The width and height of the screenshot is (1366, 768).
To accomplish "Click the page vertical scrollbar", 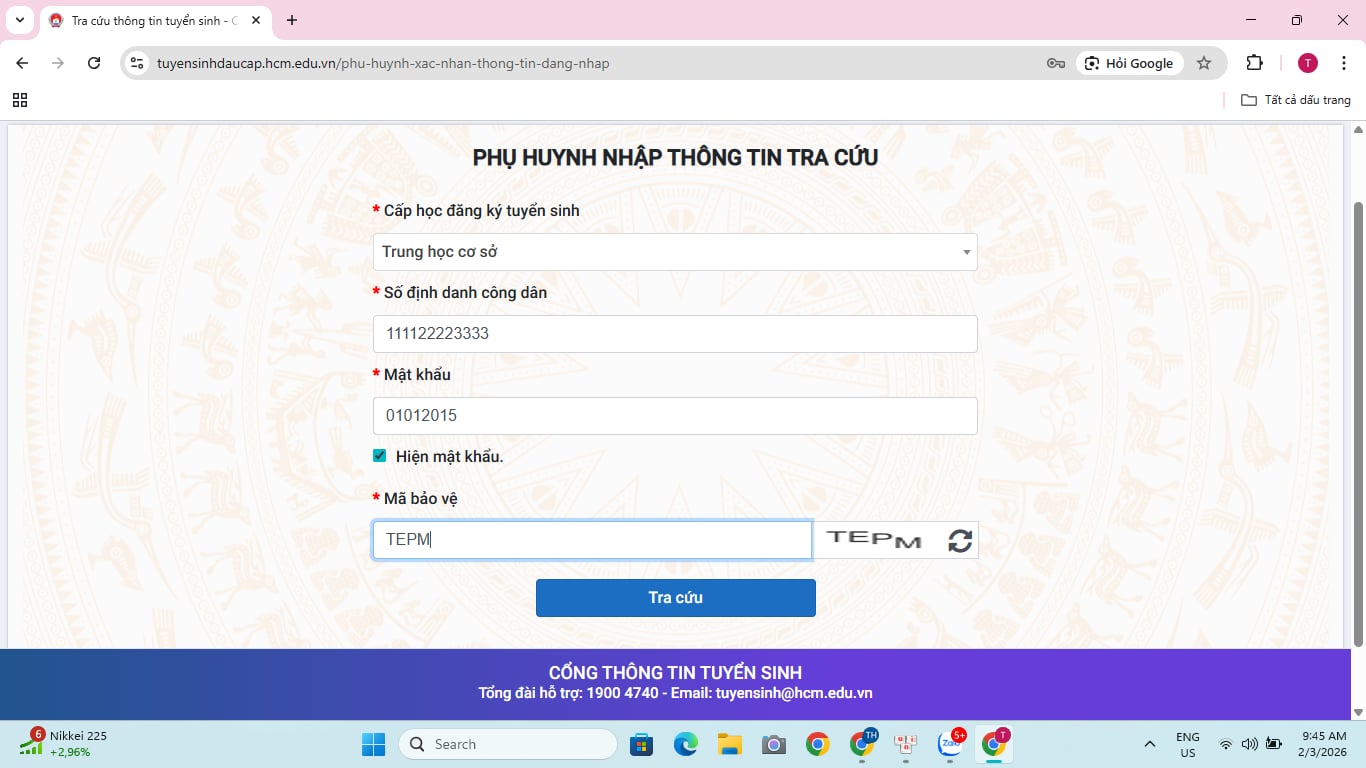I will [1357, 420].
